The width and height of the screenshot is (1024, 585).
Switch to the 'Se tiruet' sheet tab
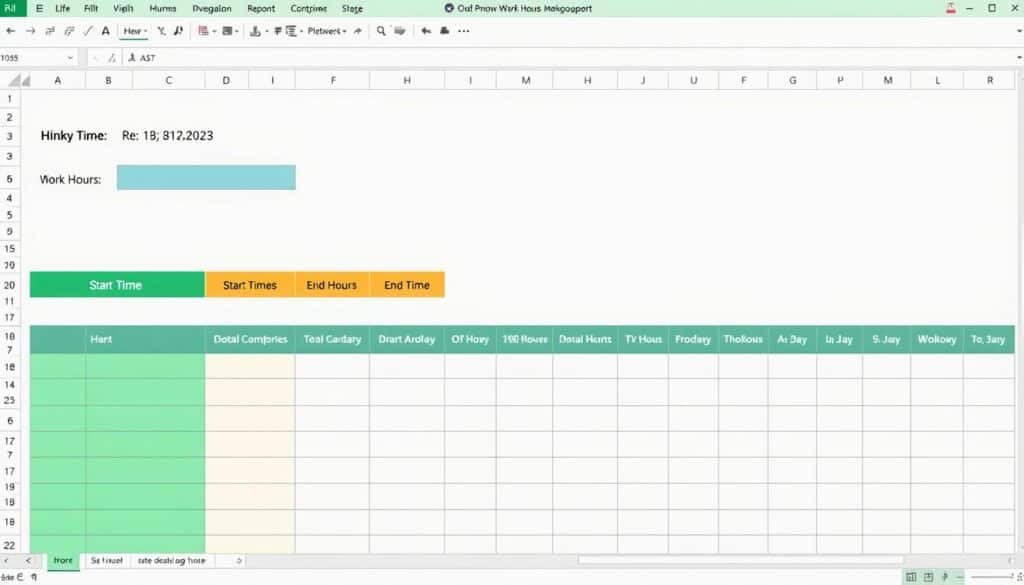(106, 561)
